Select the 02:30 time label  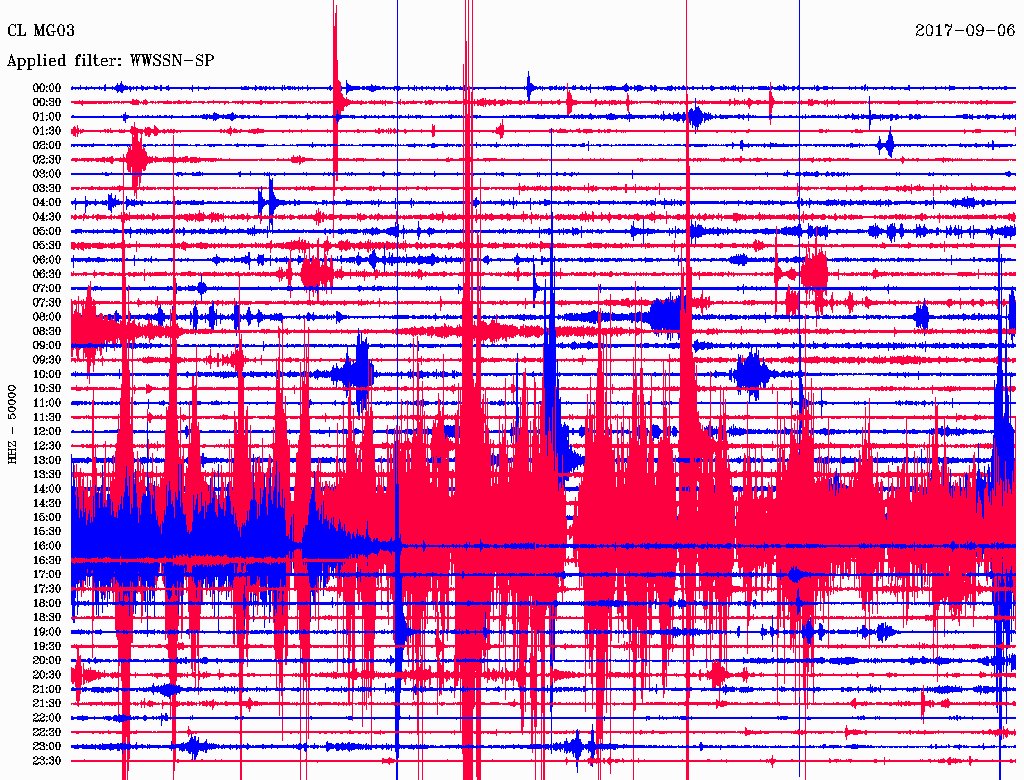[47, 159]
